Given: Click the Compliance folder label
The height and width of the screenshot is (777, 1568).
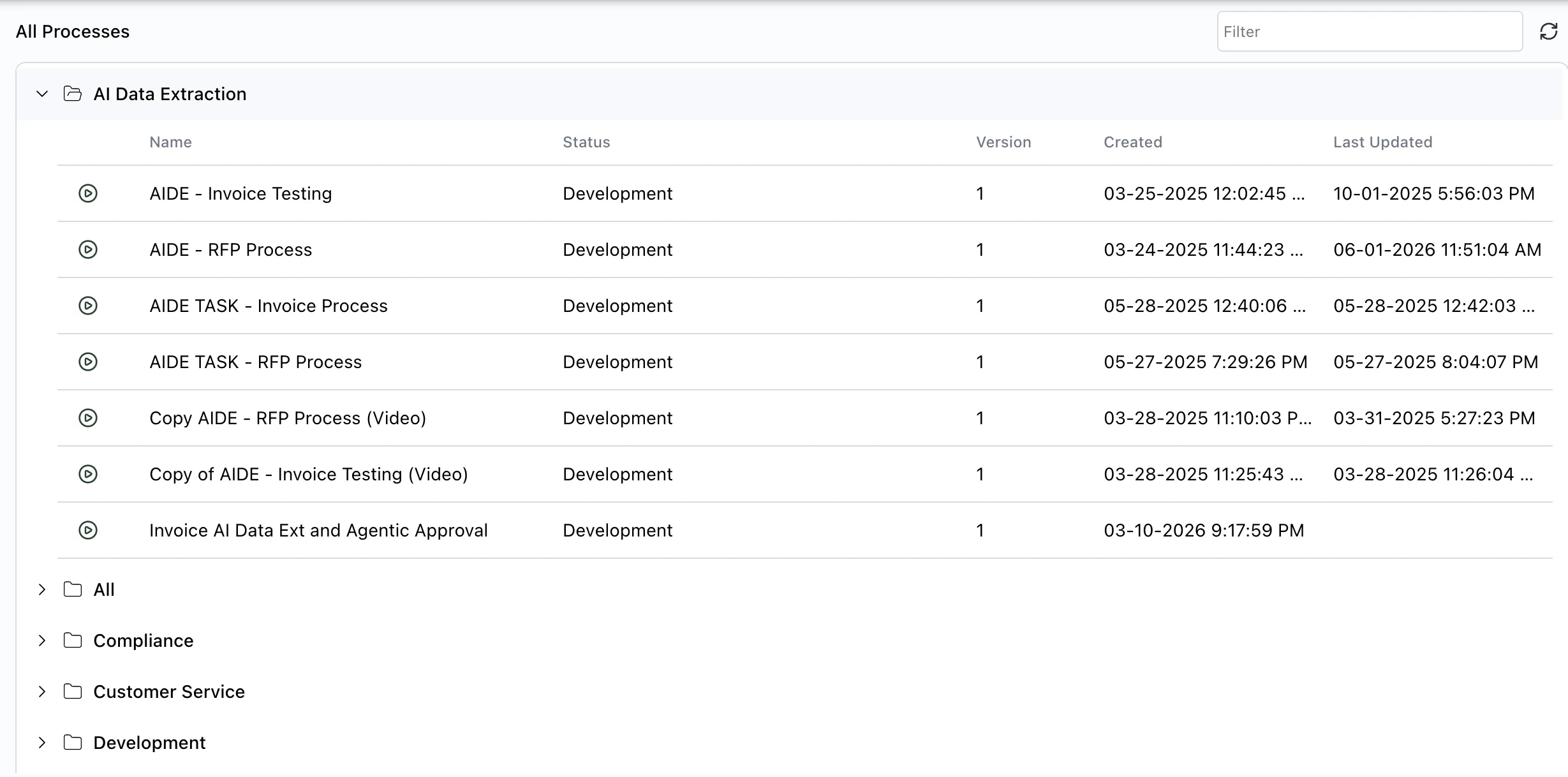Looking at the screenshot, I should pyautogui.click(x=144, y=640).
